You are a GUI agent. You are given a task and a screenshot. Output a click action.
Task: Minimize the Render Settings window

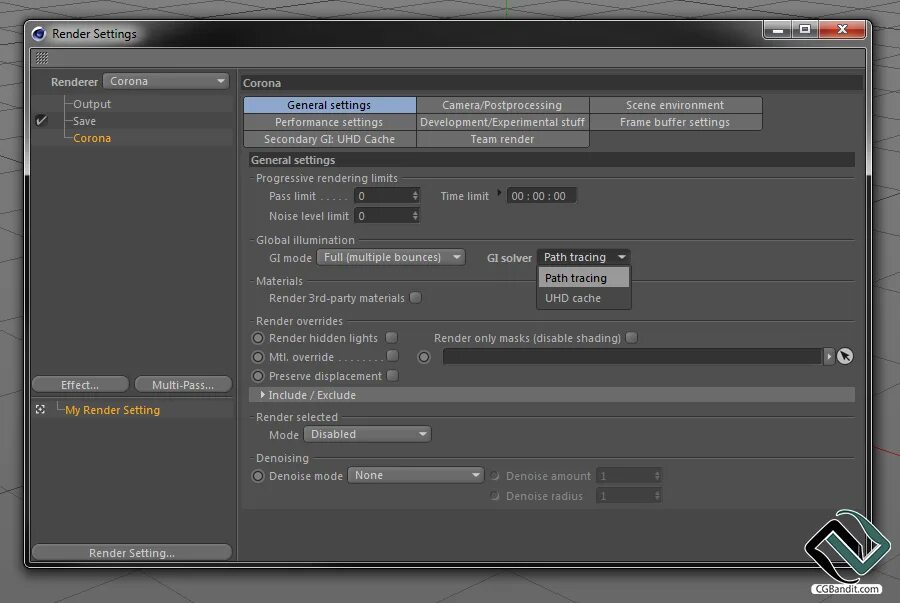pyautogui.click(x=778, y=29)
